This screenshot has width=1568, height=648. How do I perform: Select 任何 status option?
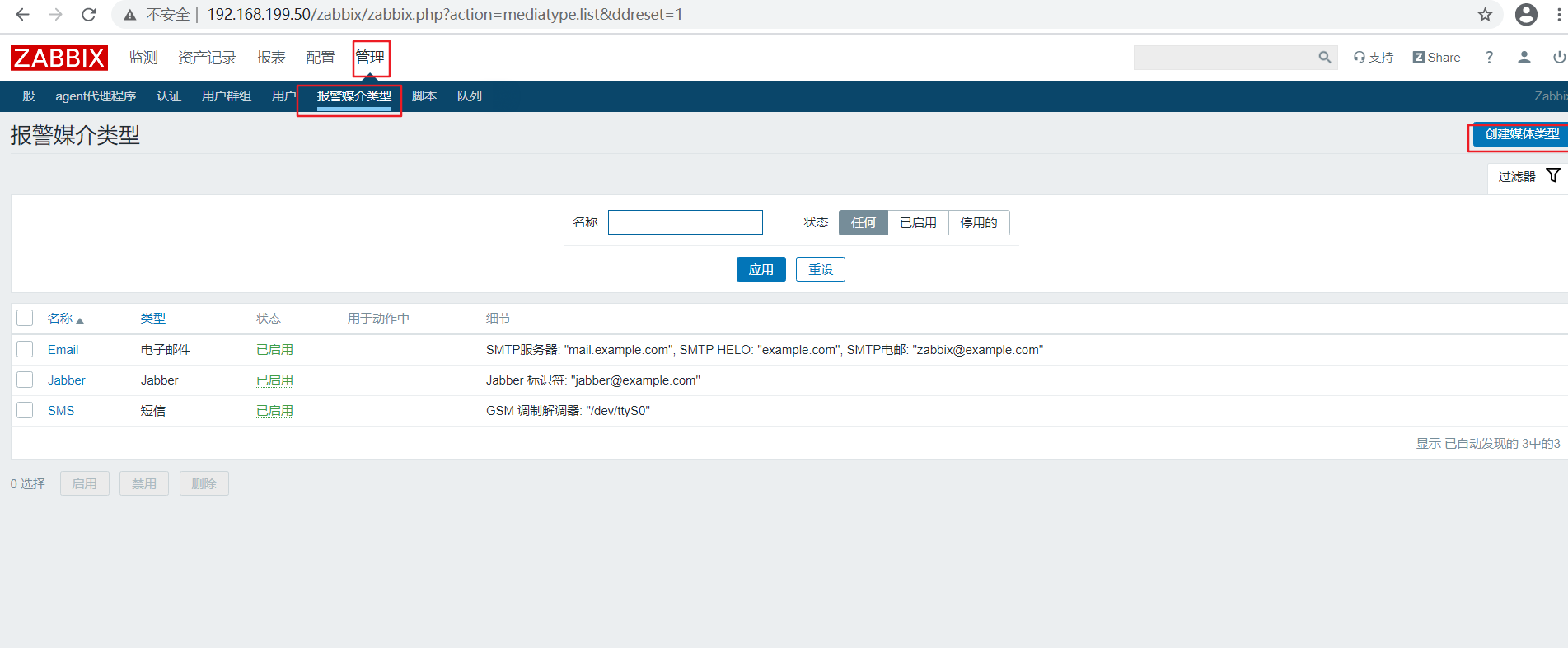click(864, 222)
